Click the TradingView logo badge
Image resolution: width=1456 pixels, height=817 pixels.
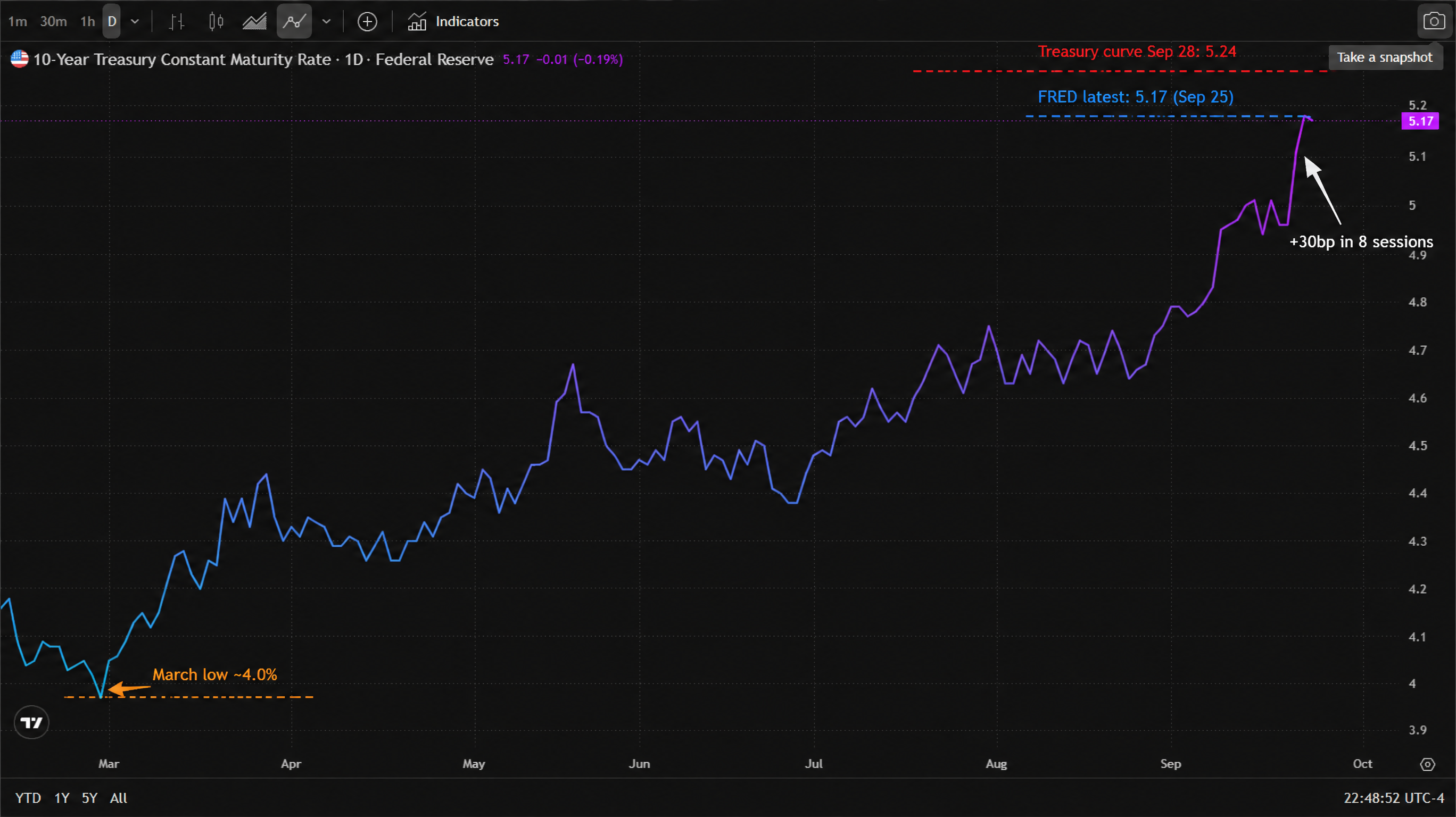31,722
